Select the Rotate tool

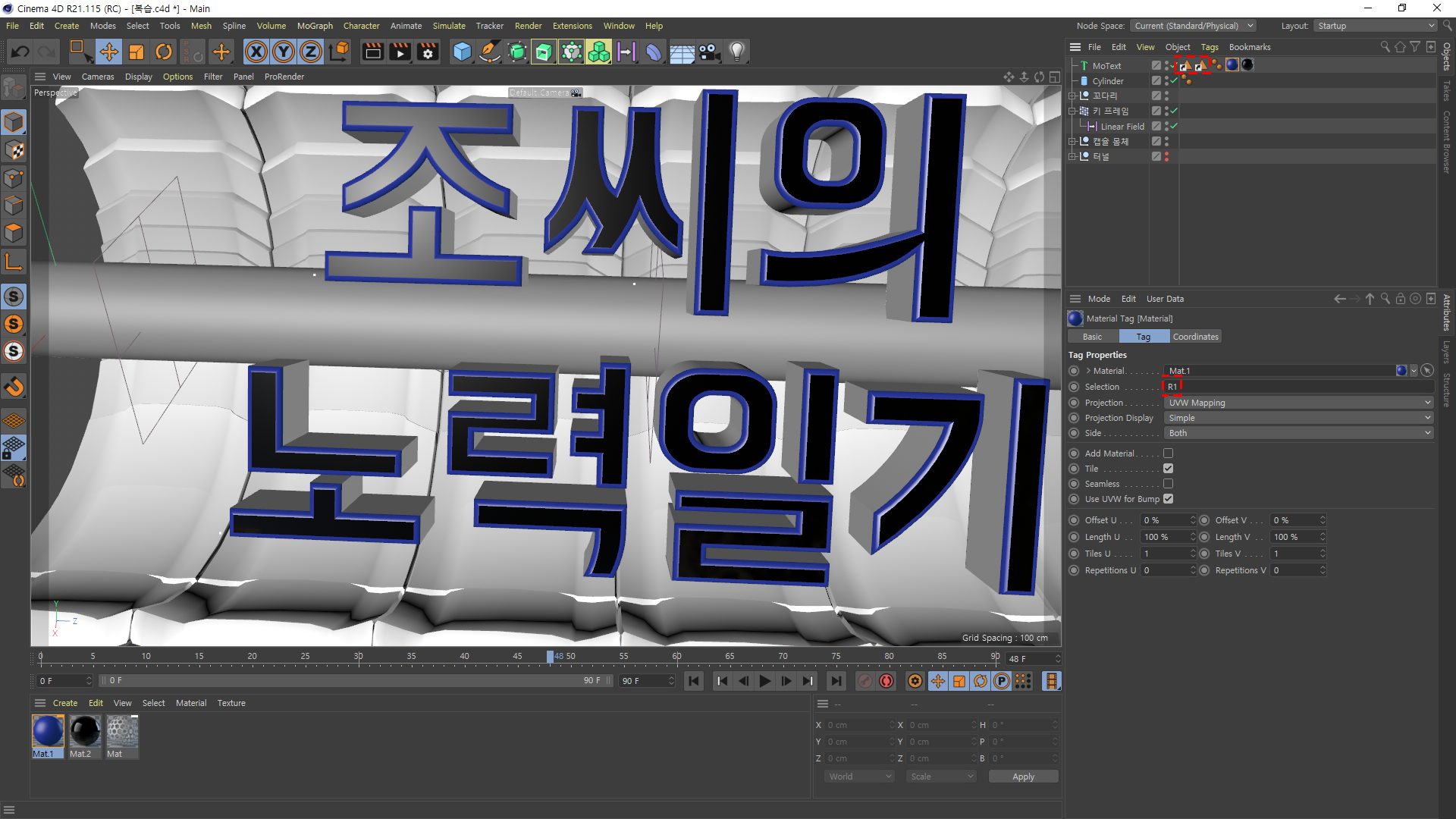[x=163, y=52]
